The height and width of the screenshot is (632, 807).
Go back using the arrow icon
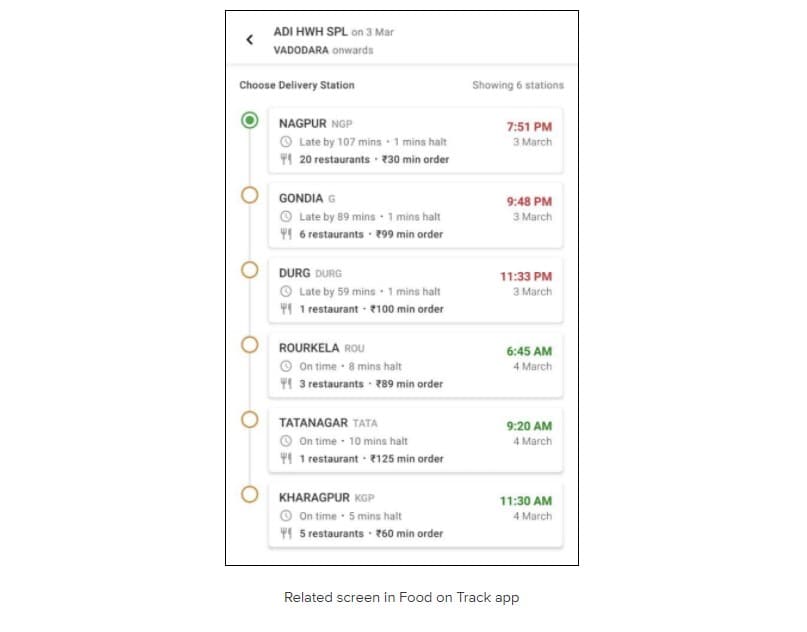coord(250,40)
